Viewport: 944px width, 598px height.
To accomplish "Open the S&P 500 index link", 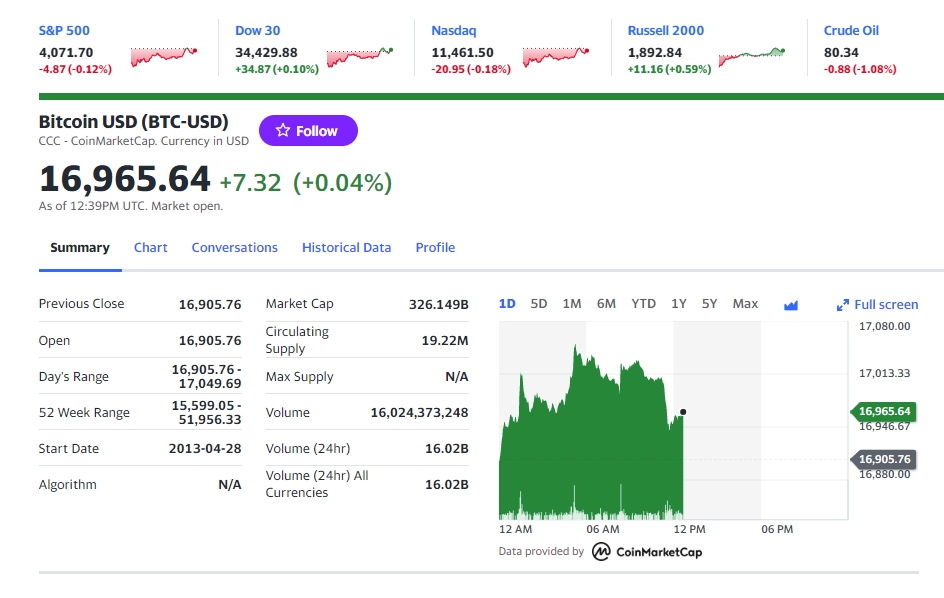I will (x=64, y=31).
